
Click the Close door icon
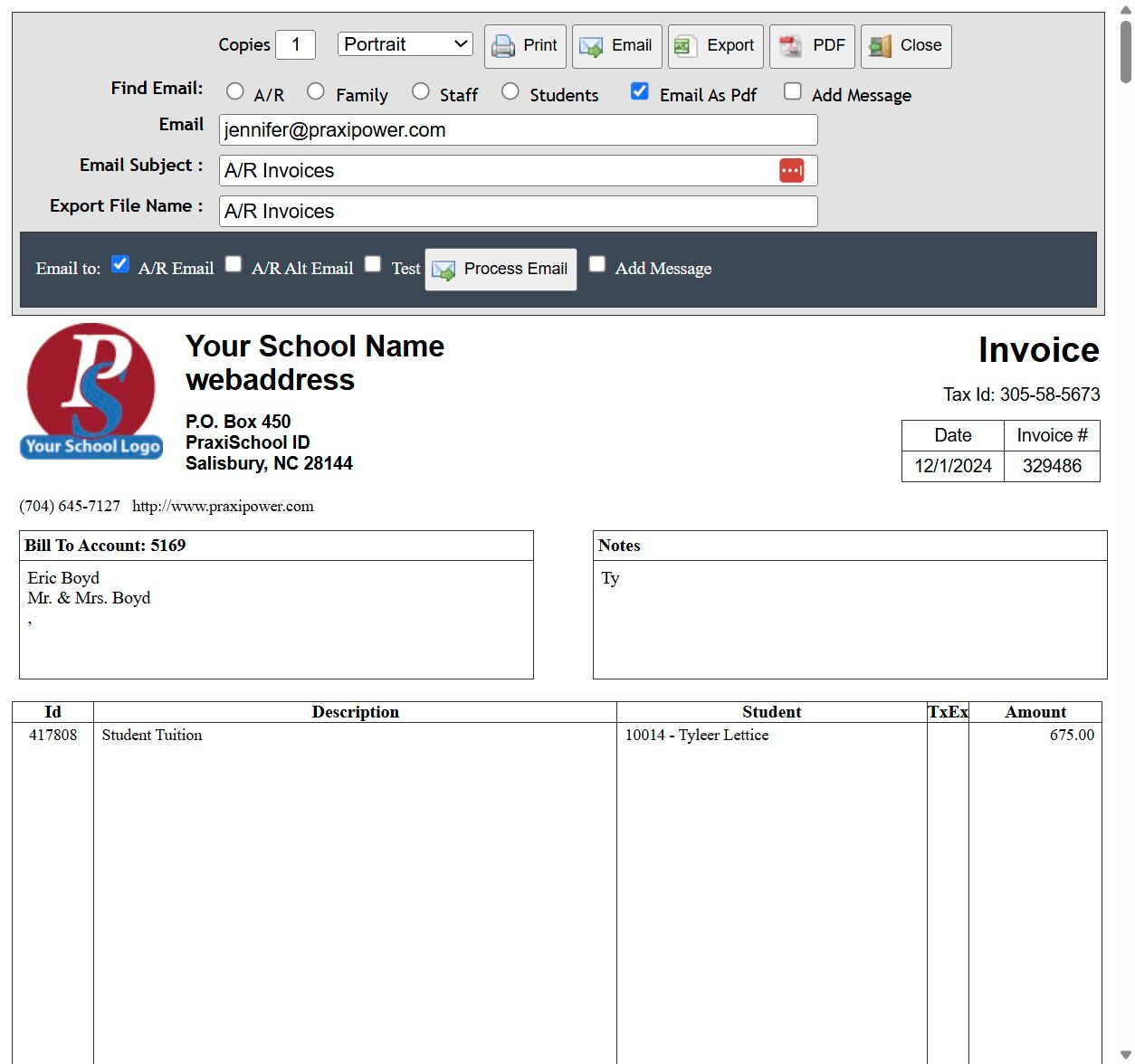click(880, 46)
